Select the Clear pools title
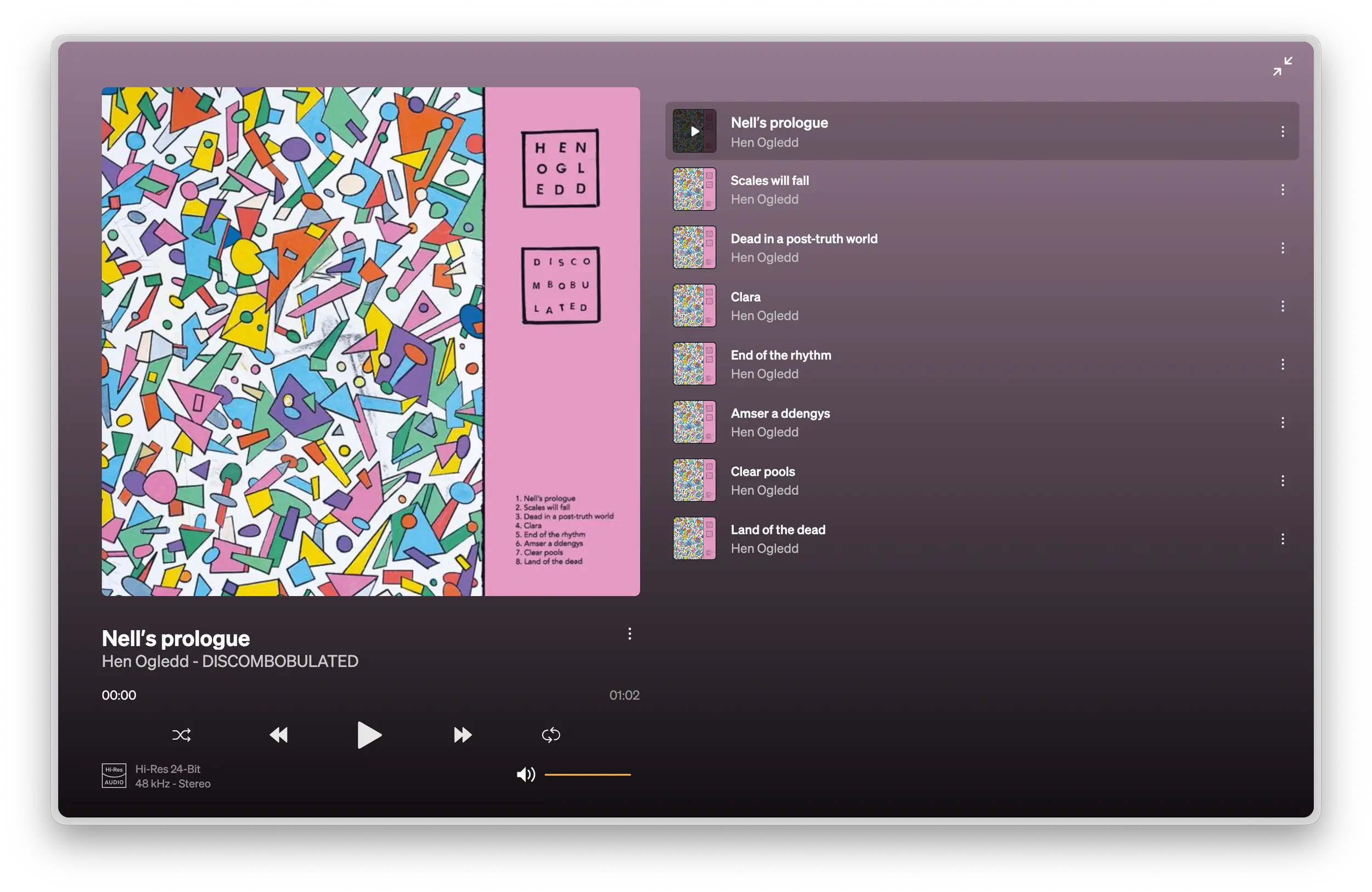The height and width of the screenshot is (892, 1372). click(763, 472)
